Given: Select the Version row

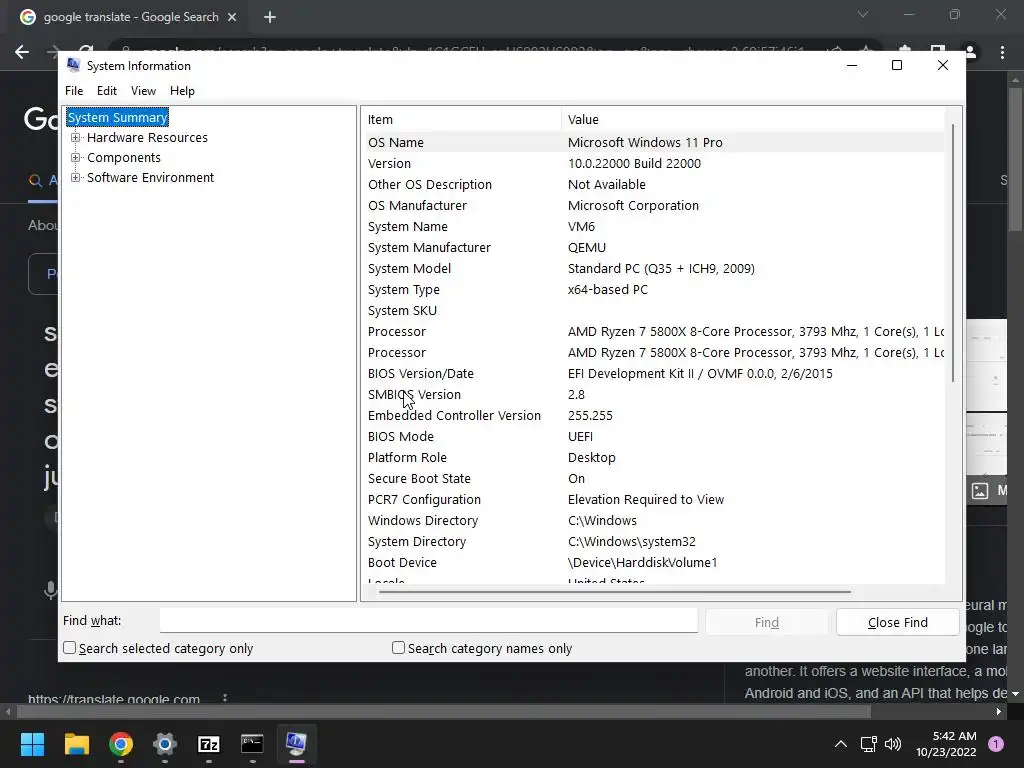Looking at the screenshot, I should pyautogui.click(x=655, y=163).
